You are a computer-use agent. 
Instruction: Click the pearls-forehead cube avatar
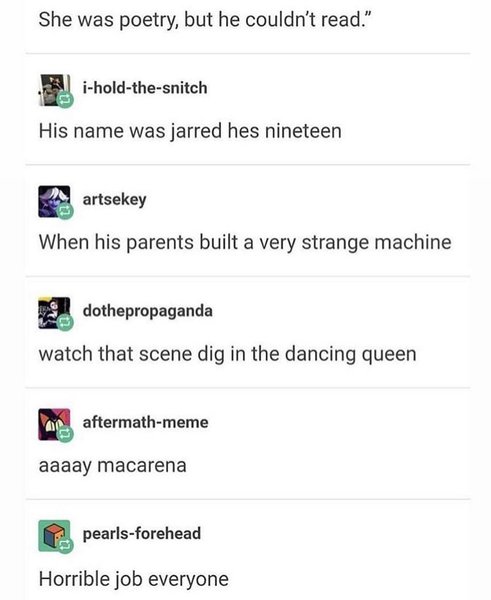point(54,536)
